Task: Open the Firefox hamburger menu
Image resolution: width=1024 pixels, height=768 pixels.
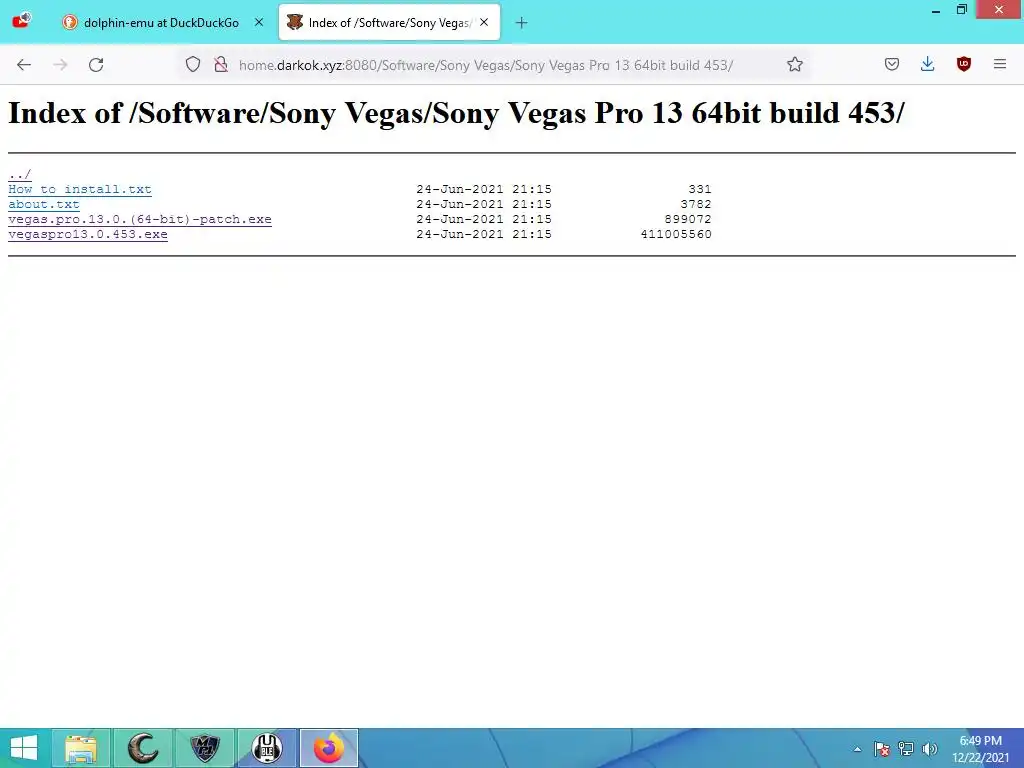Action: tap(1000, 65)
